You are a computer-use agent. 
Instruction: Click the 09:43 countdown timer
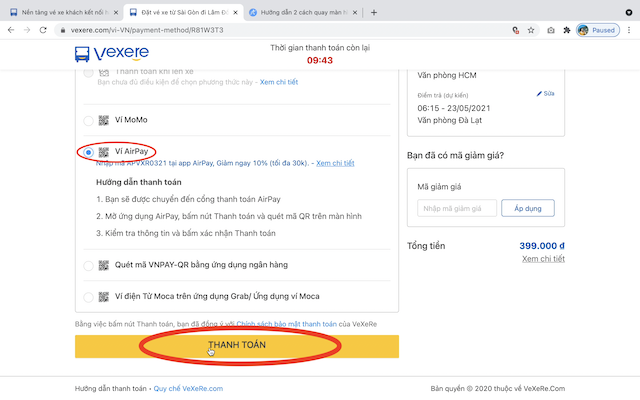[320, 60]
